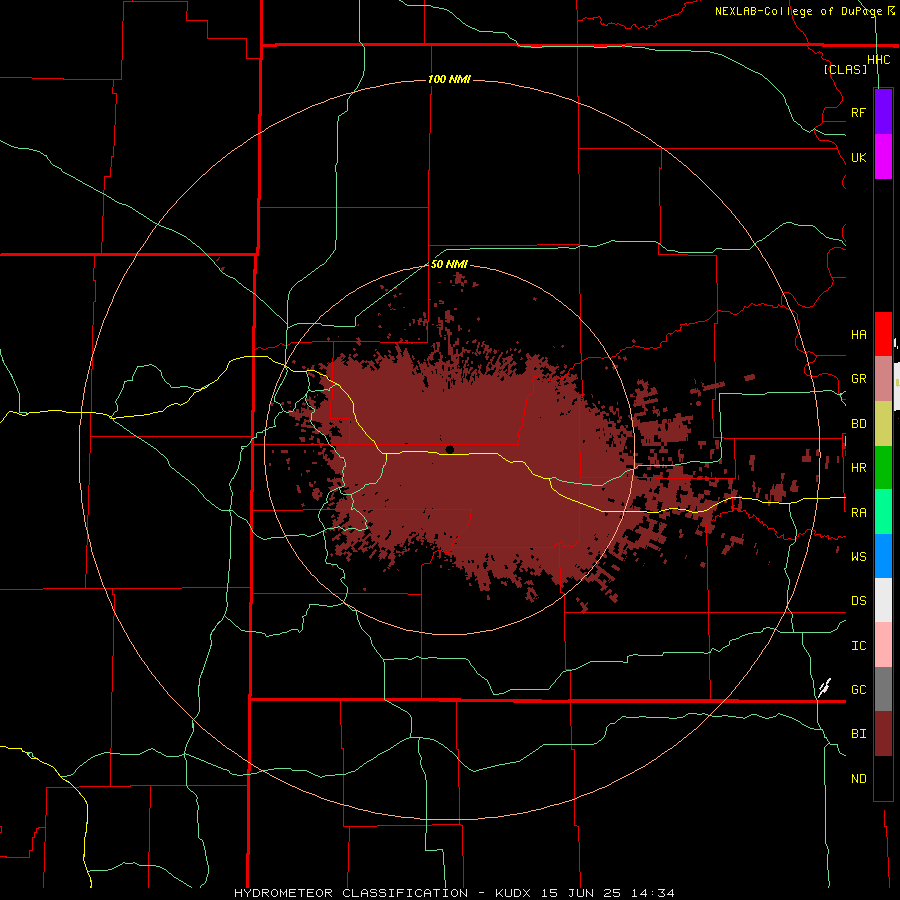Viewport: 900px width, 900px height.
Task: Click the "RF" legend label
Action: (858, 112)
